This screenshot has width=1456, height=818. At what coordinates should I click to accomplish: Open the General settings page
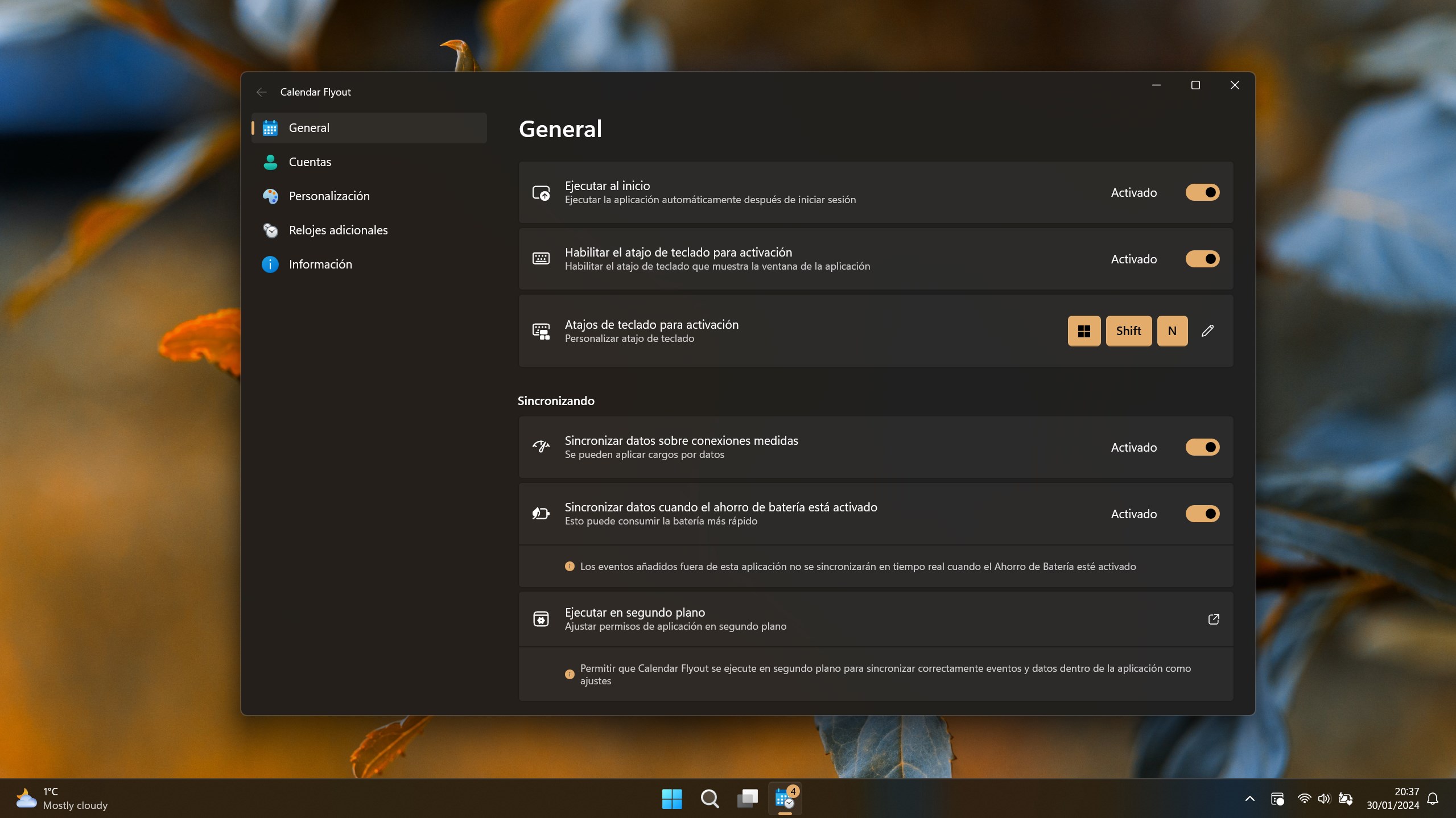369,128
